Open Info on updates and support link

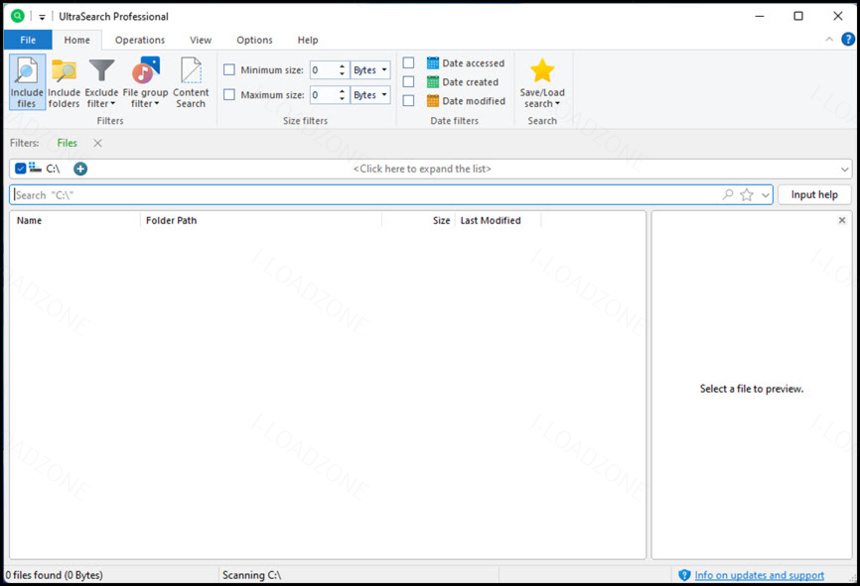759,575
